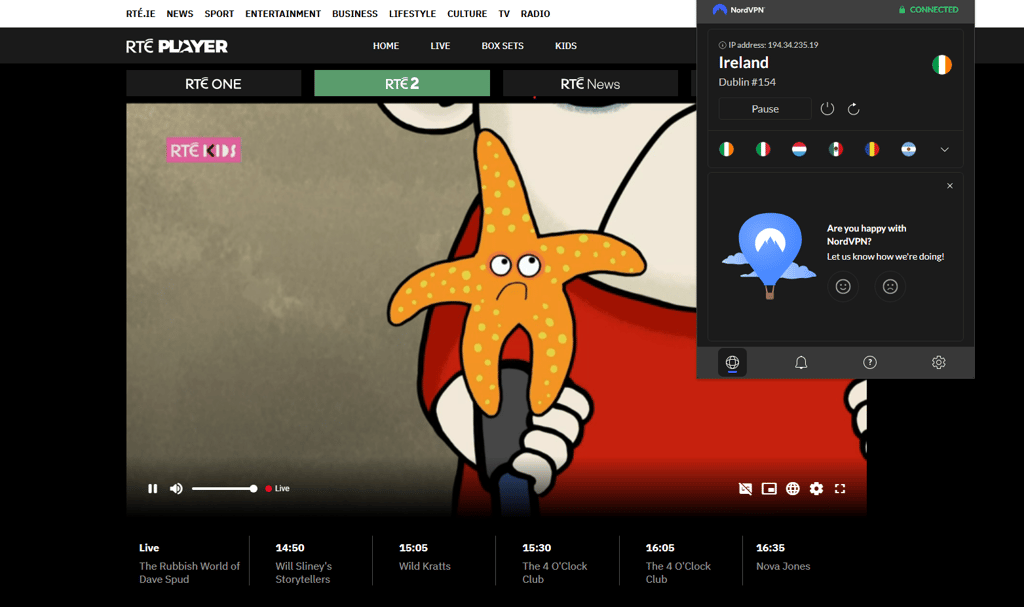Image resolution: width=1024 pixels, height=607 pixels.
Task: Connect to Romania flag recent server
Action: [x=872, y=150]
